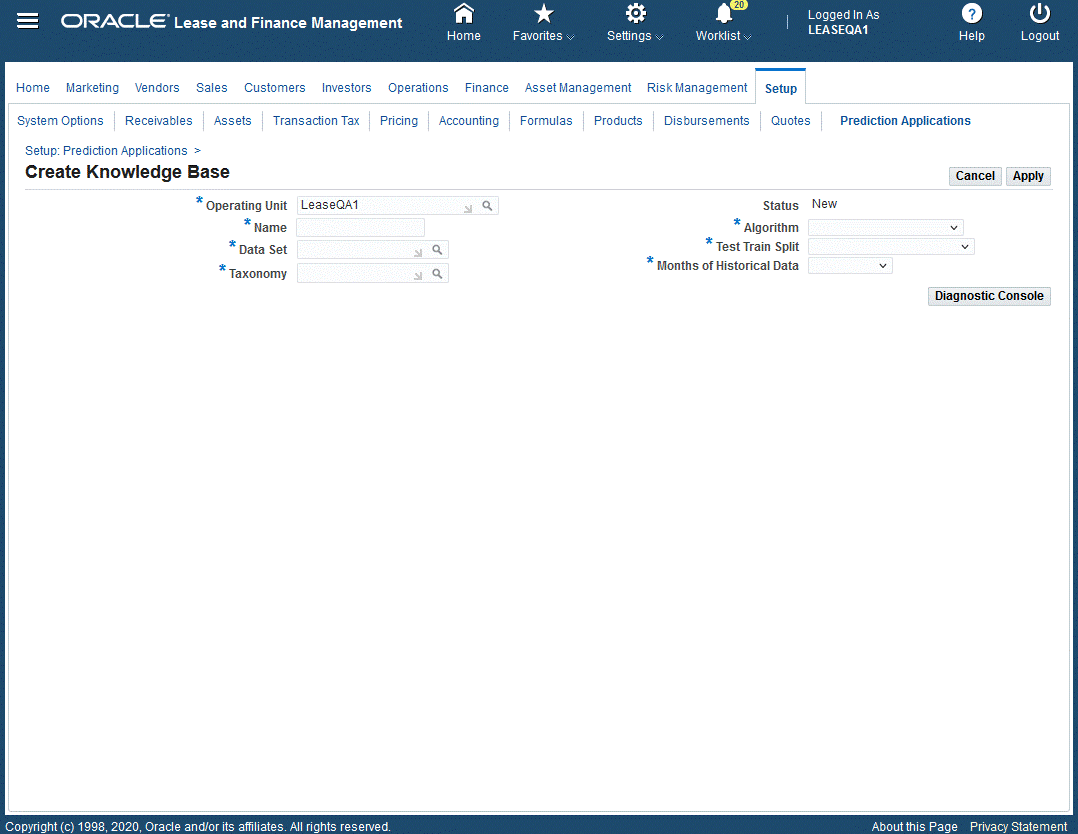The width and height of the screenshot is (1078, 834).
Task: Open the Customers tab
Action: point(274,88)
